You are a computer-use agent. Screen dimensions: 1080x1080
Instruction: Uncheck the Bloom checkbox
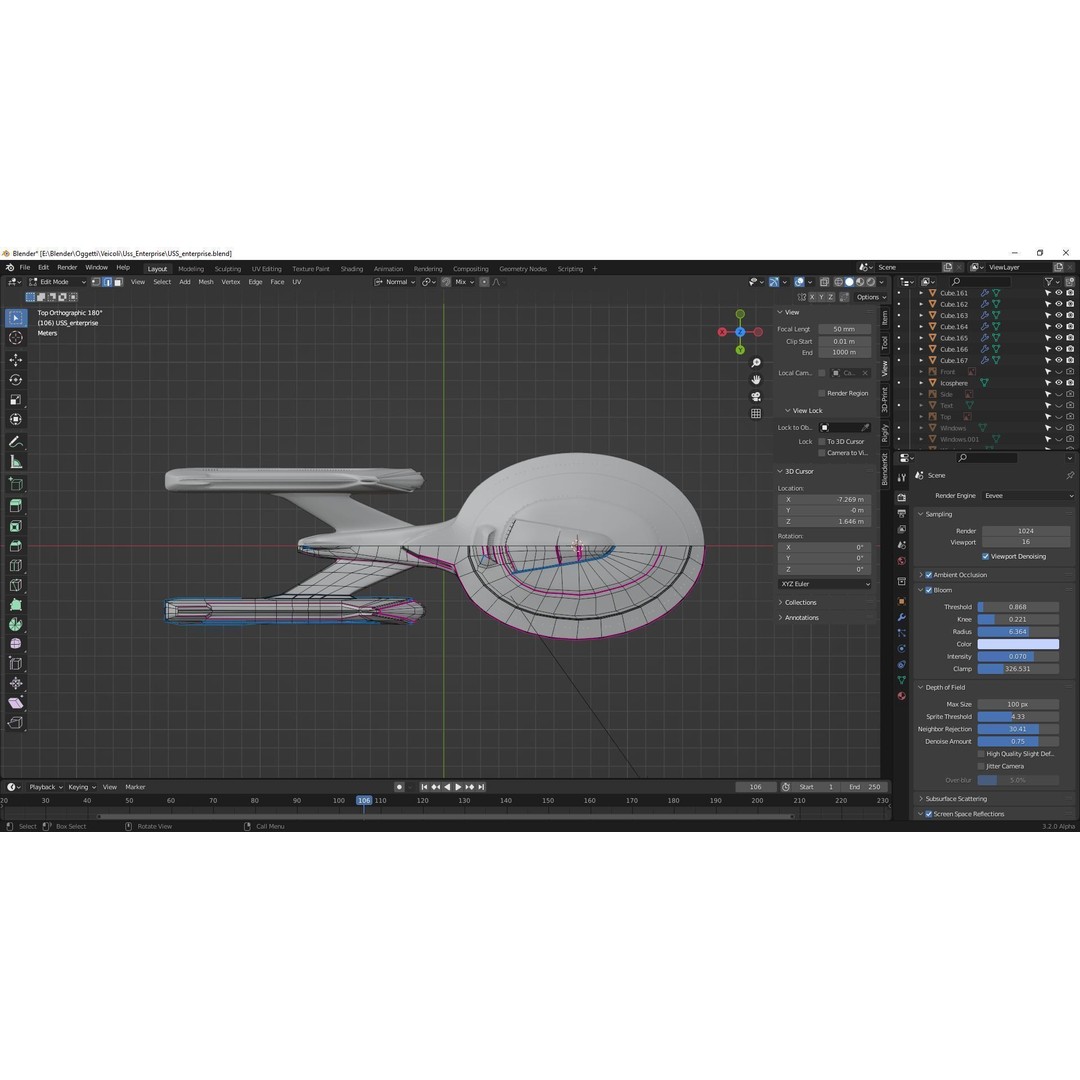[928, 590]
